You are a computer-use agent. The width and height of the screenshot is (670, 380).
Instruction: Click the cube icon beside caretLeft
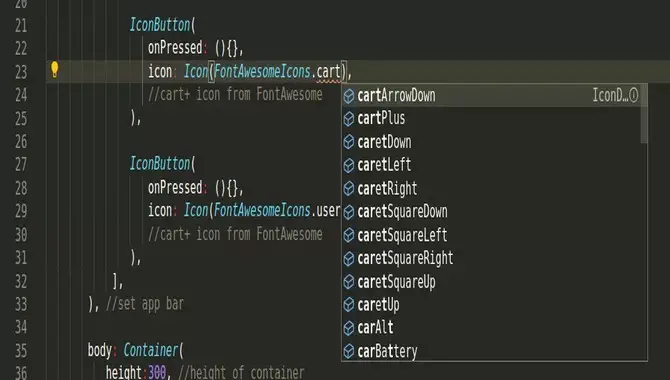click(x=349, y=165)
